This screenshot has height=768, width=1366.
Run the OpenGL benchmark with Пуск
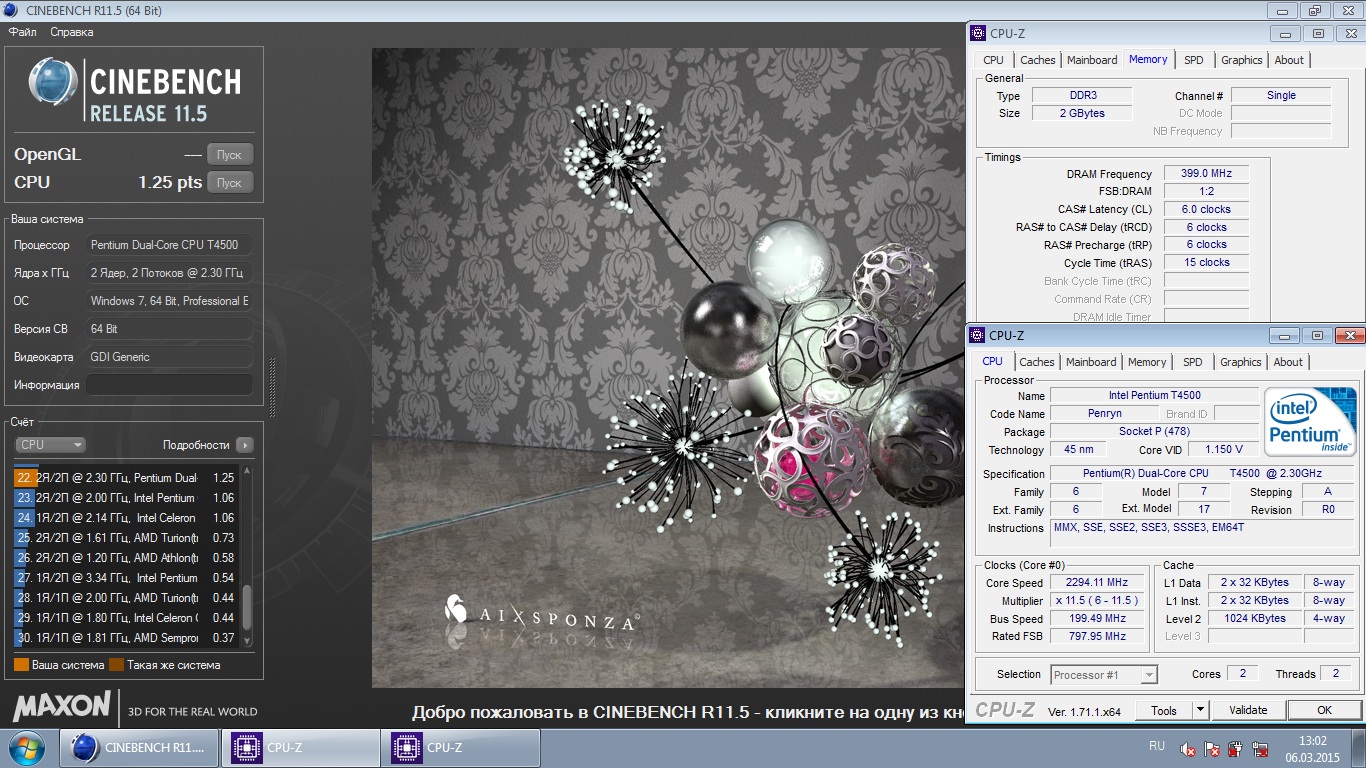tap(229, 154)
